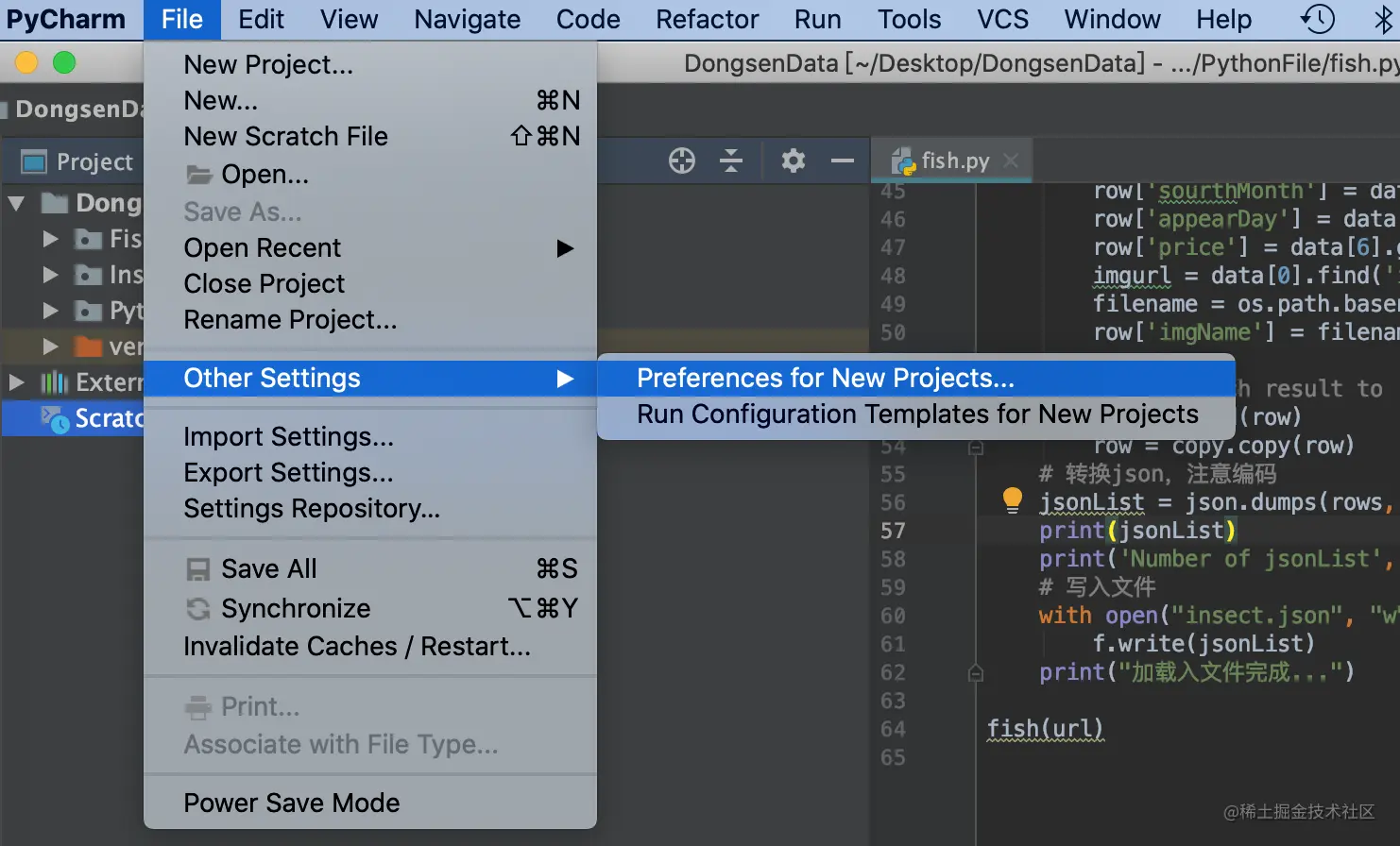Select Preferences for New Projects...
This screenshot has width=1400, height=846.
coord(916,379)
